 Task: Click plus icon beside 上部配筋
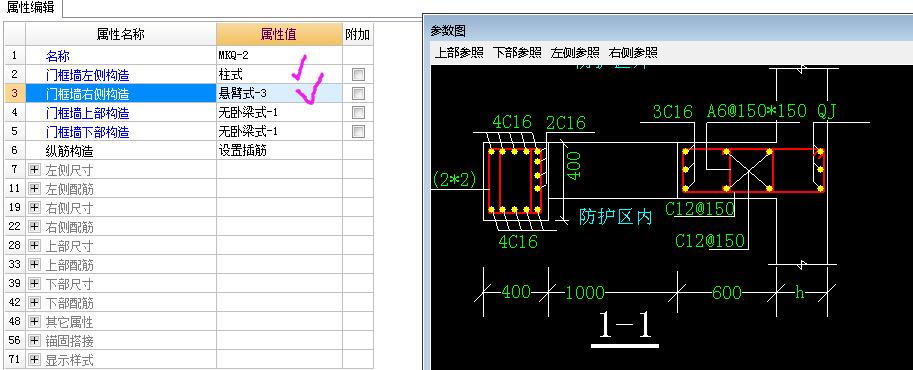coord(34,265)
